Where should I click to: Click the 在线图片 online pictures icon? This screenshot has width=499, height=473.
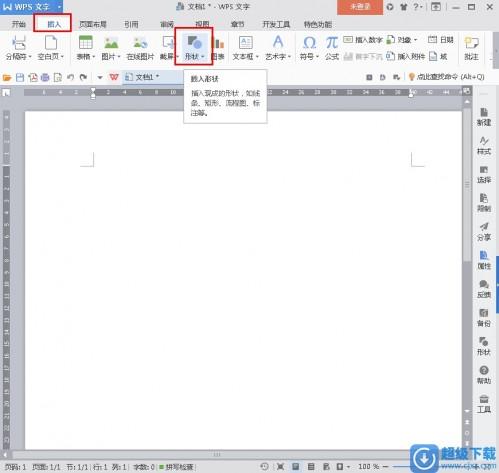pos(140,47)
